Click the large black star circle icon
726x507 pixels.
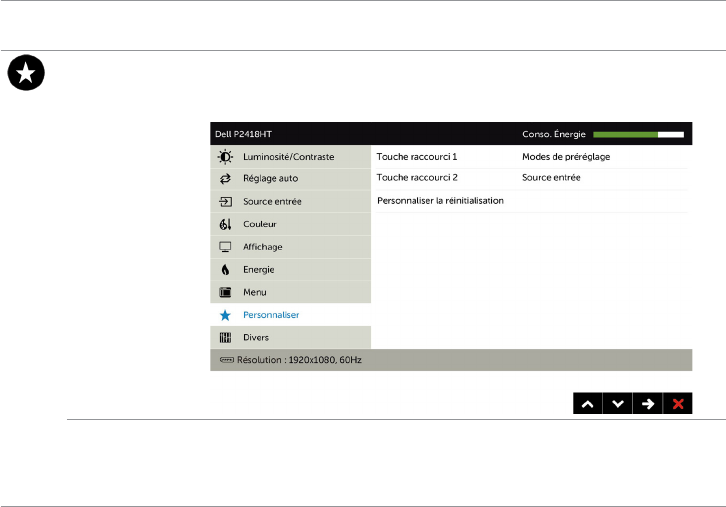tap(26, 73)
